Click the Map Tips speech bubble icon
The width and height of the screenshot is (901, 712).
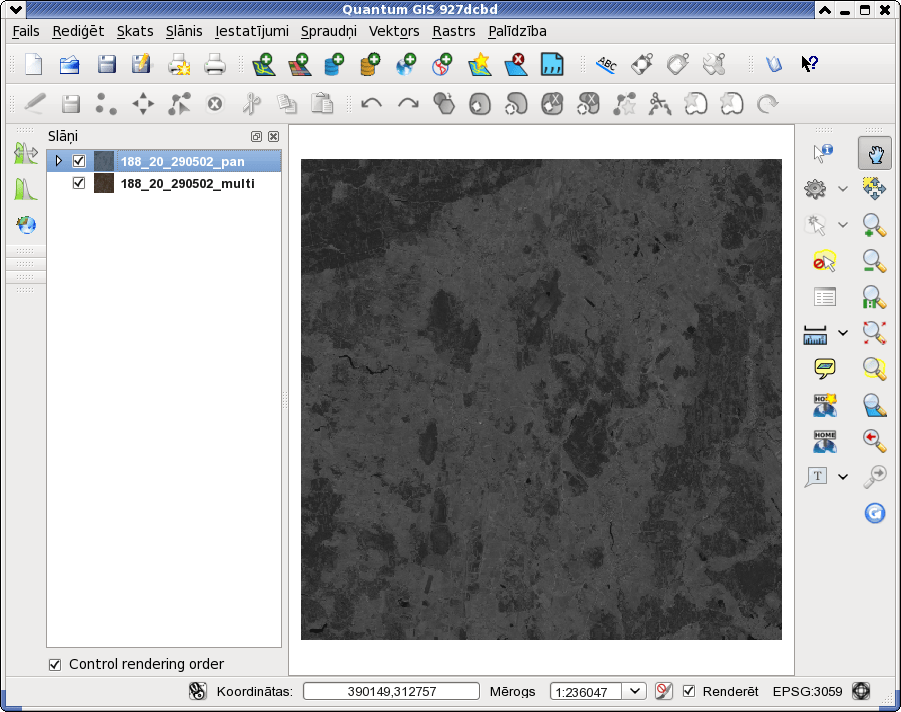(x=825, y=368)
